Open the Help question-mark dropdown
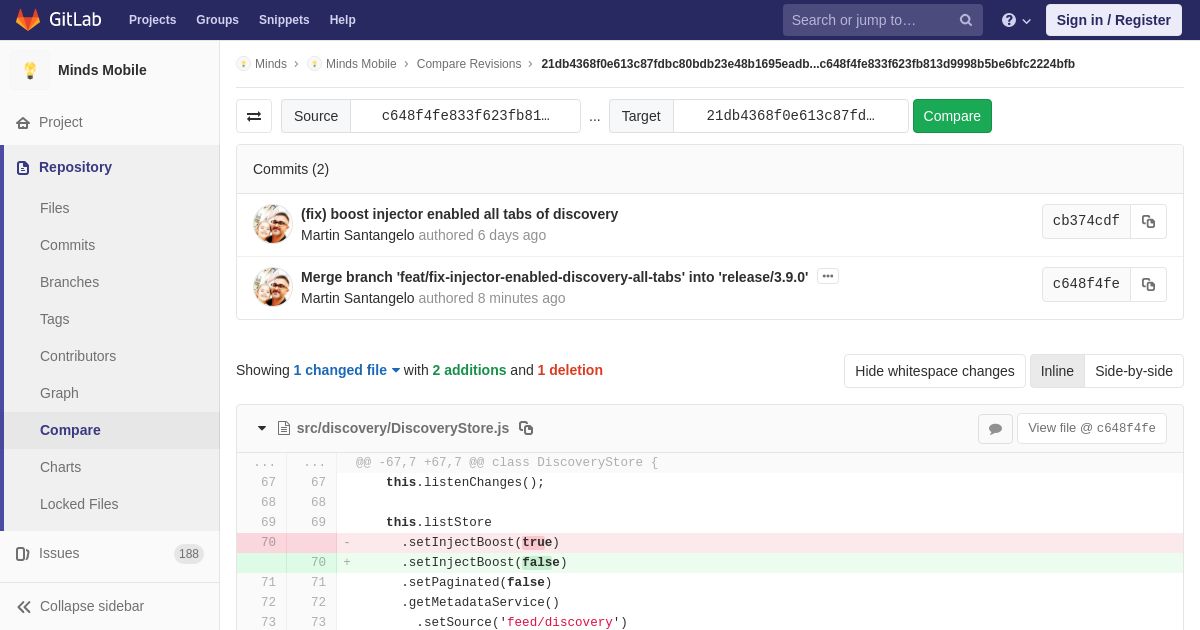1200x630 pixels. click(1016, 20)
